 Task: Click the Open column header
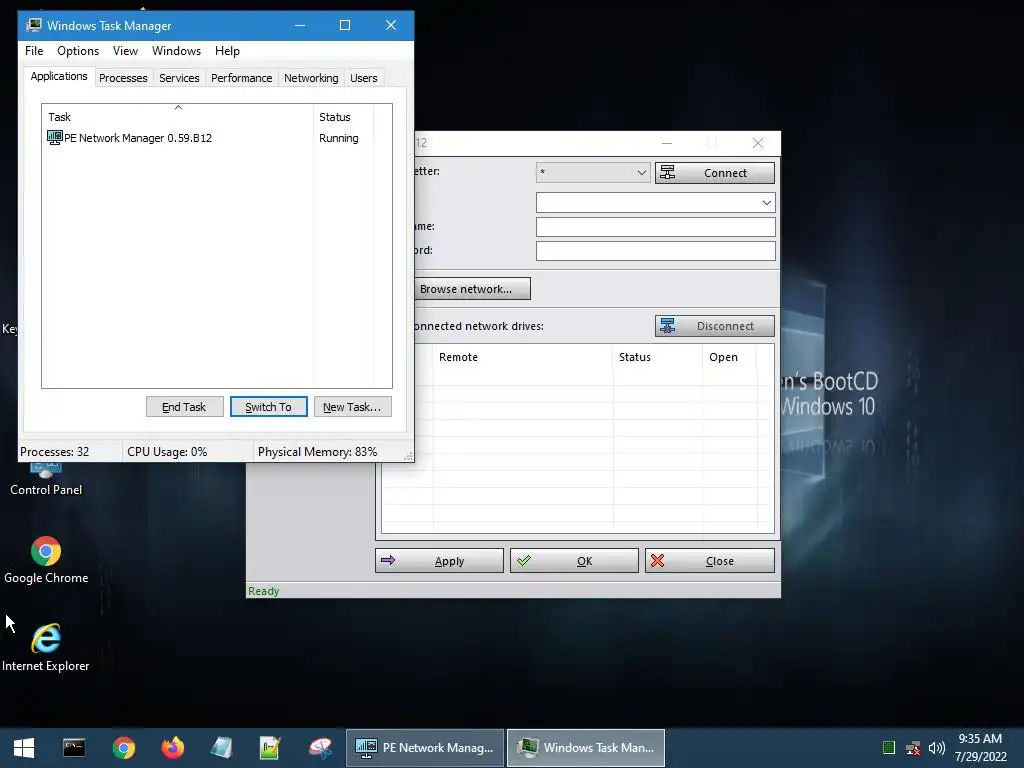click(729, 357)
